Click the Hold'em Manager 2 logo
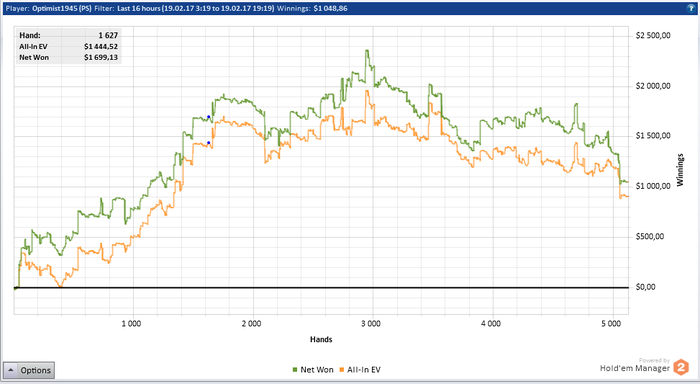The image size is (700, 384). tap(681, 367)
